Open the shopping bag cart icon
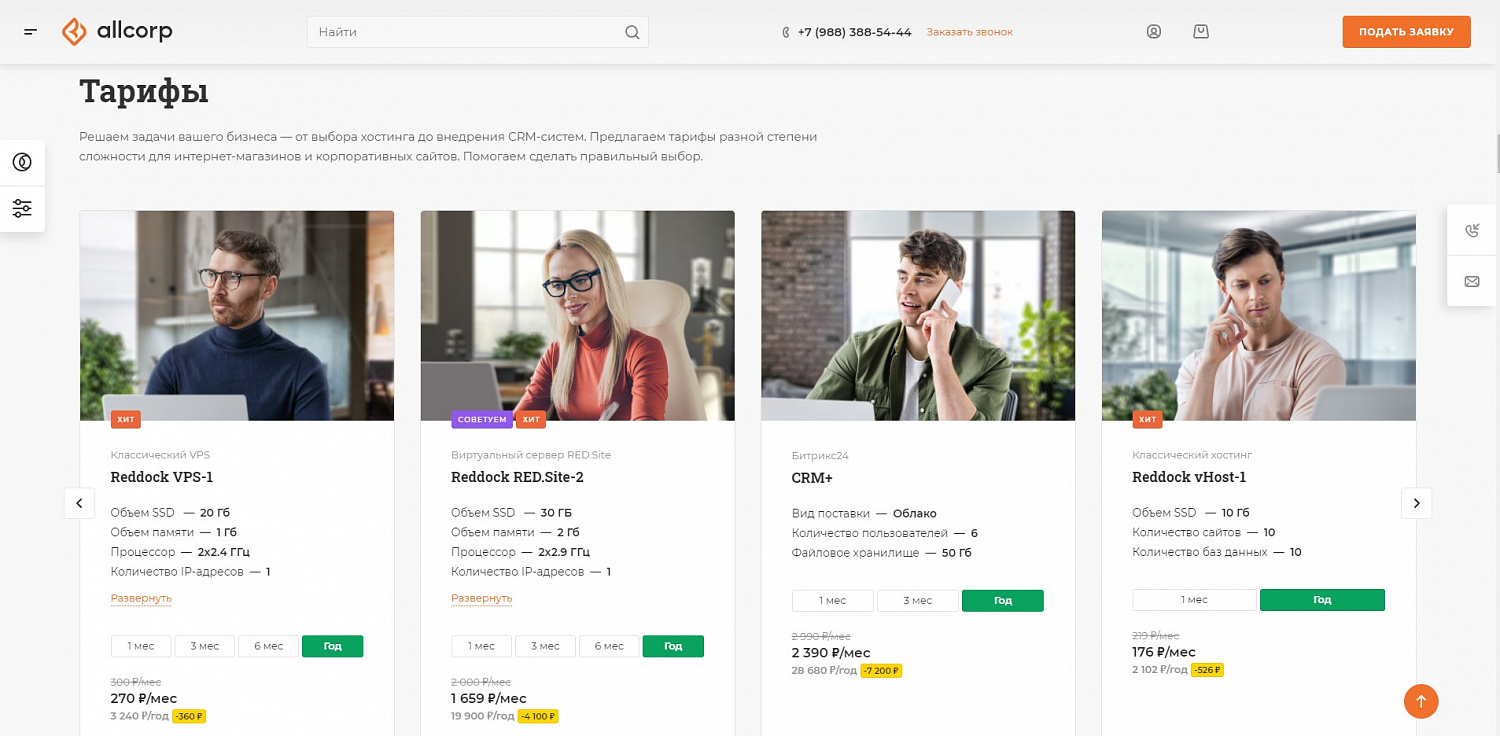The width and height of the screenshot is (1500, 736). 1201,32
